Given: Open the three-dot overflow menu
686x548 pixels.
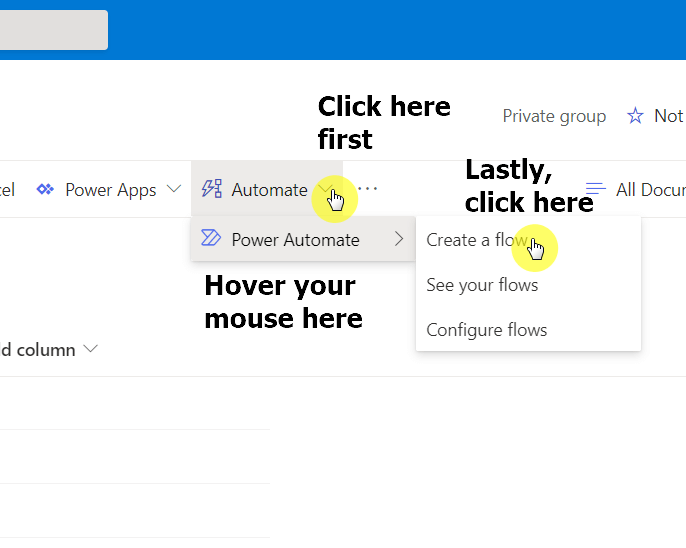Looking at the screenshot, I should [368, 189].
